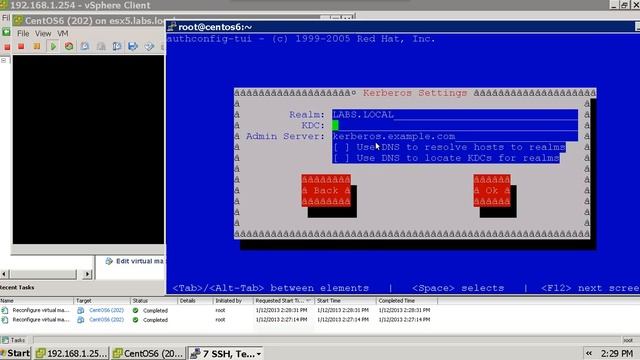Click the horizontal scrollbar right arrow

87,274
